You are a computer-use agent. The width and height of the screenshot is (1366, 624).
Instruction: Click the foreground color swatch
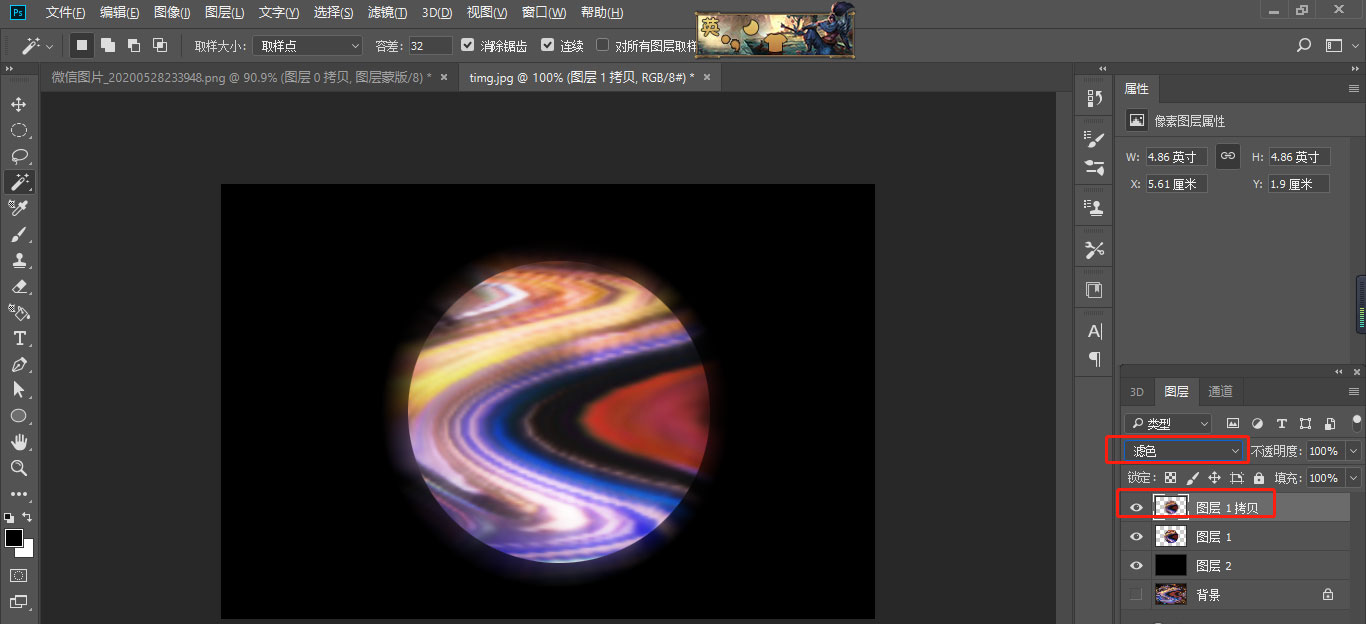(15, 538)
